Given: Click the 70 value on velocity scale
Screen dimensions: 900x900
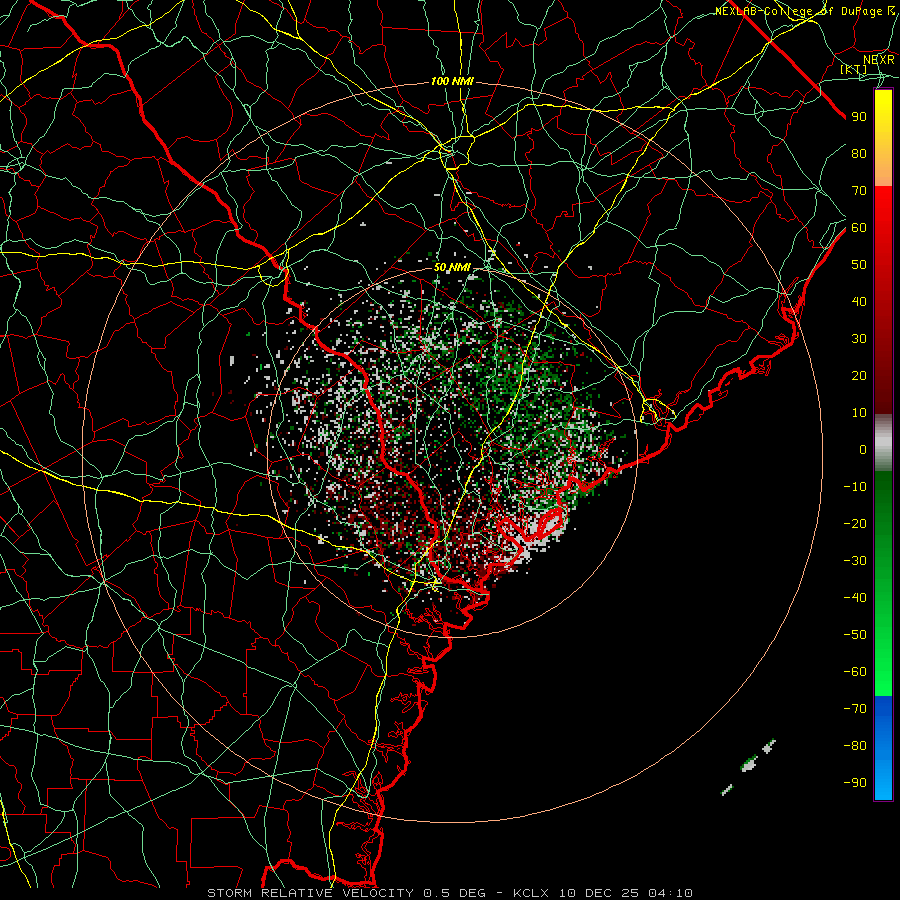Looking at the screenshot, I should point(859,191).
